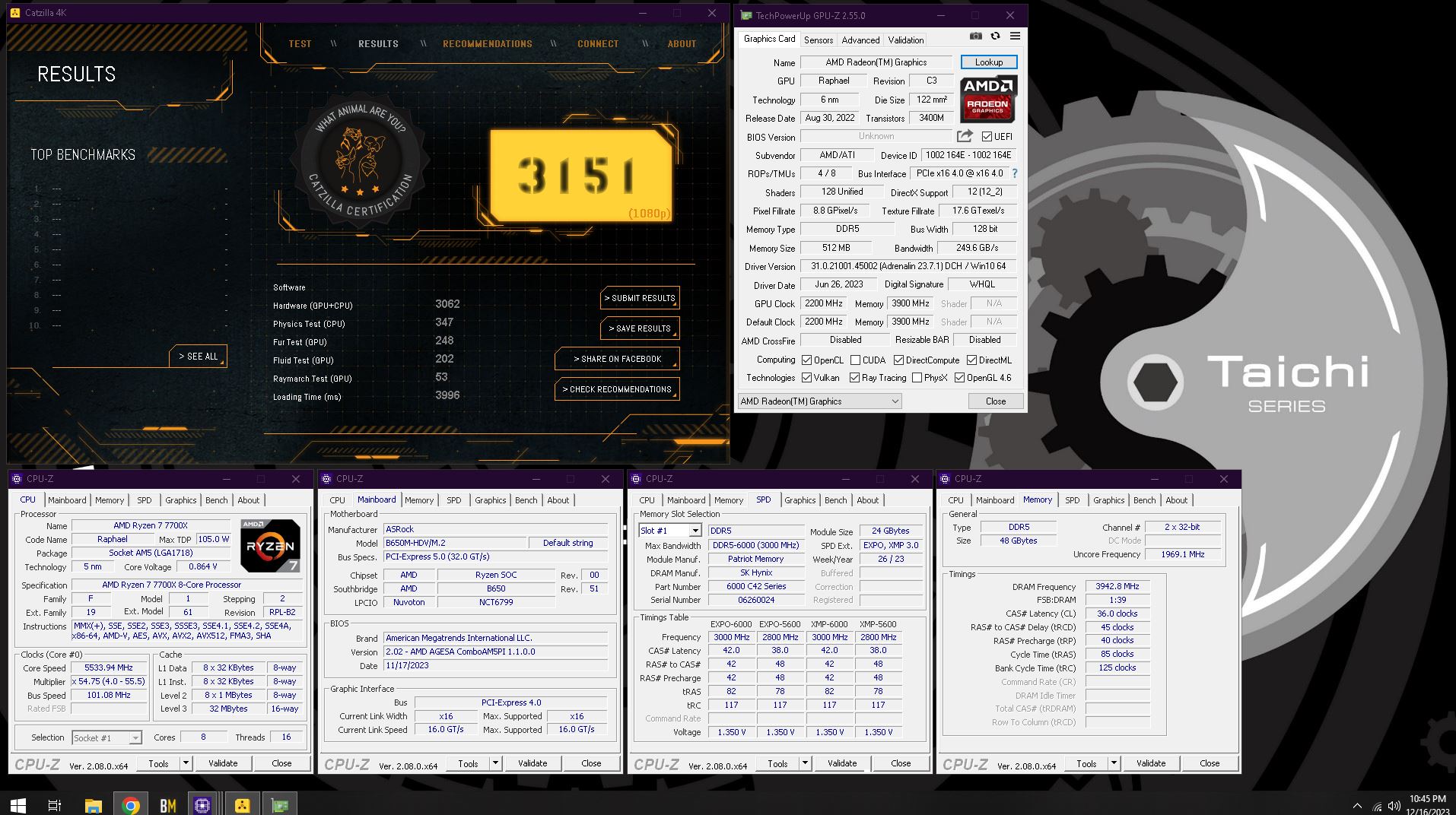Toggle the Ray Tracing checkbox
1456x815 pixels.
854,378
